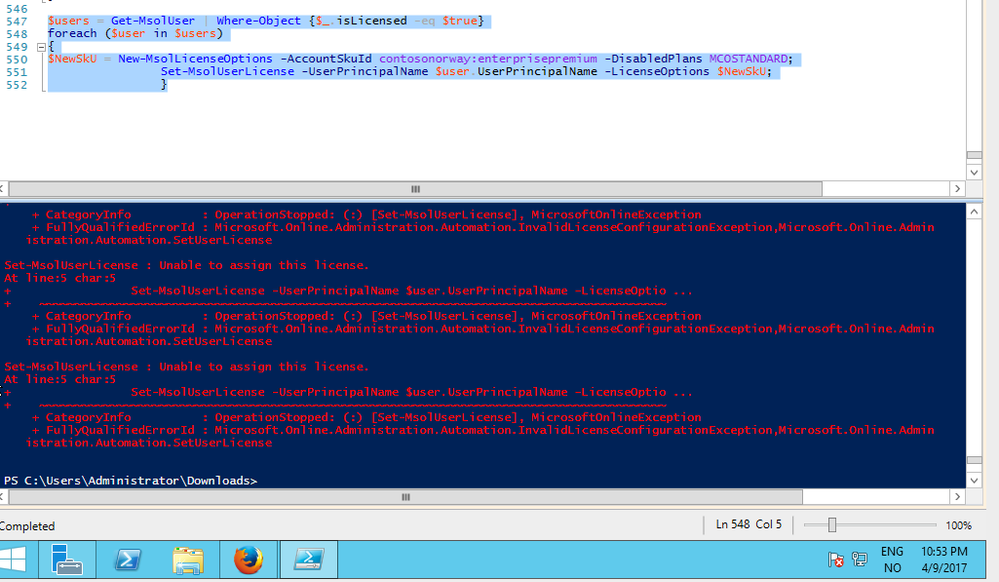The width and height of the screenshot is (999, 582).
Task: Click line number 547 in the gutter
Action: coord(17,21)
